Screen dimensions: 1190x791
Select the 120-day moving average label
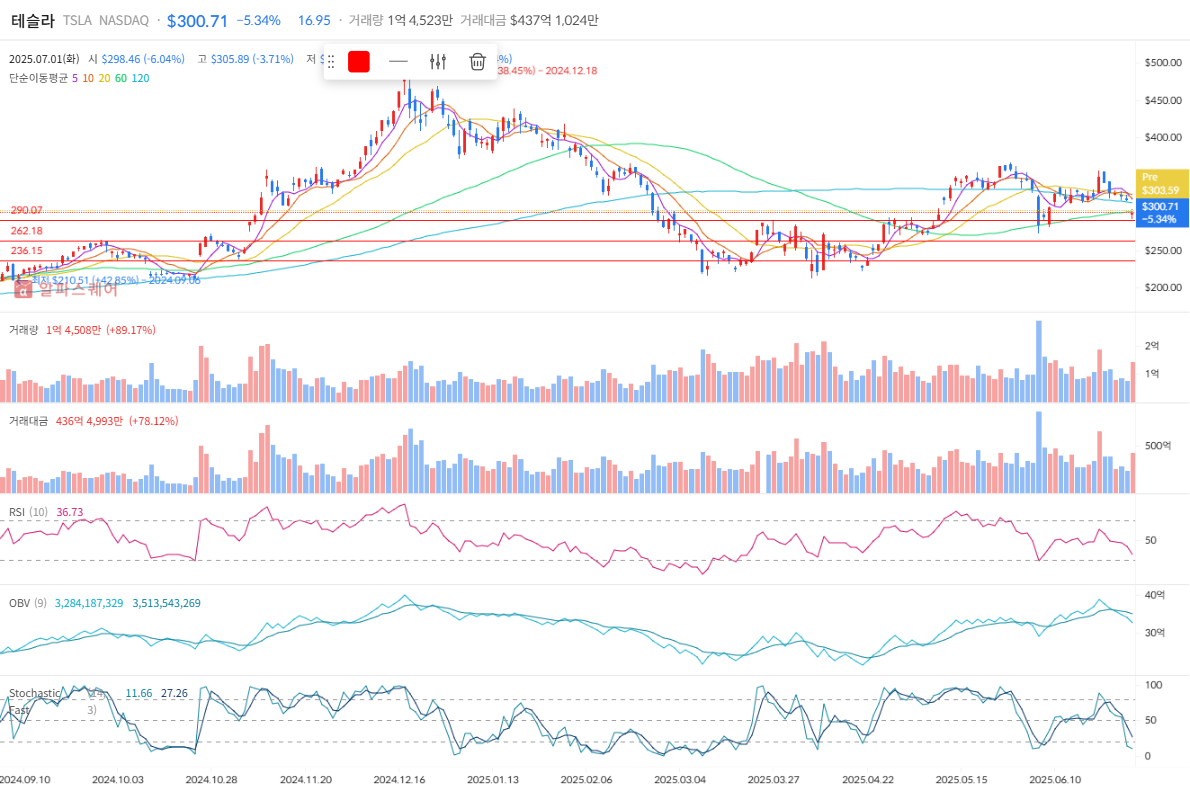pos(140,78)
